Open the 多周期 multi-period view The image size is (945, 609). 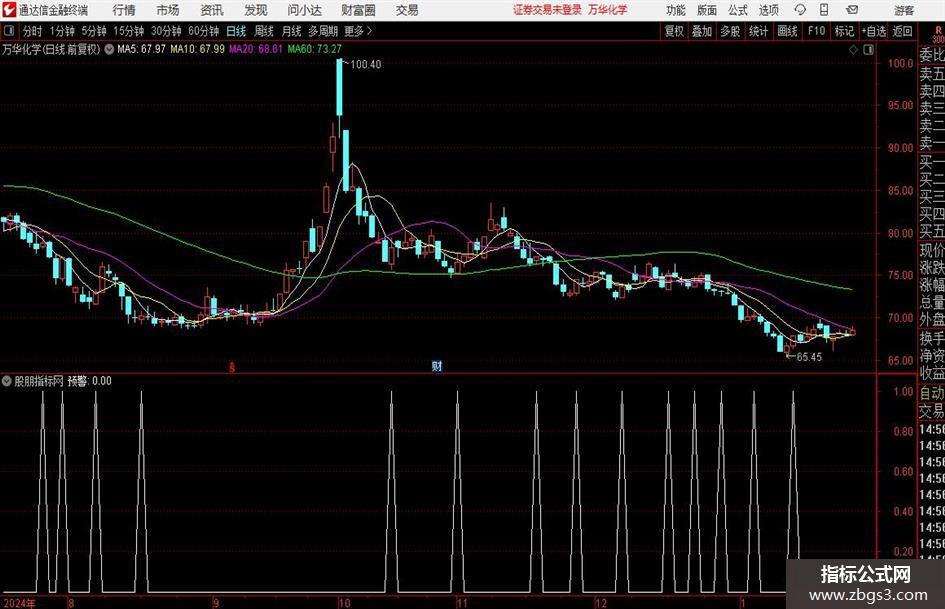point(323,31)
